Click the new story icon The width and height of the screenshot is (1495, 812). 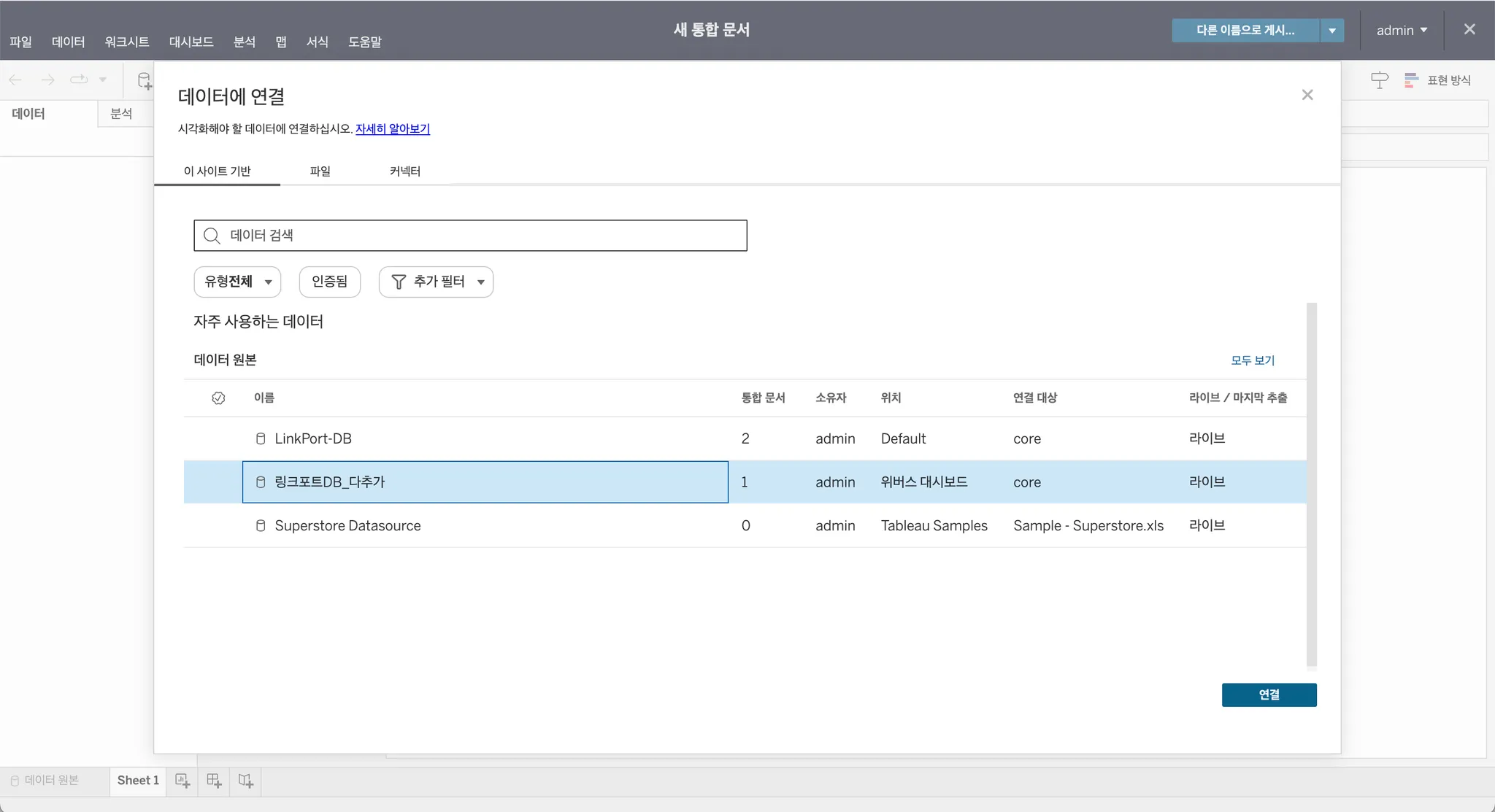tap(246, 781)
